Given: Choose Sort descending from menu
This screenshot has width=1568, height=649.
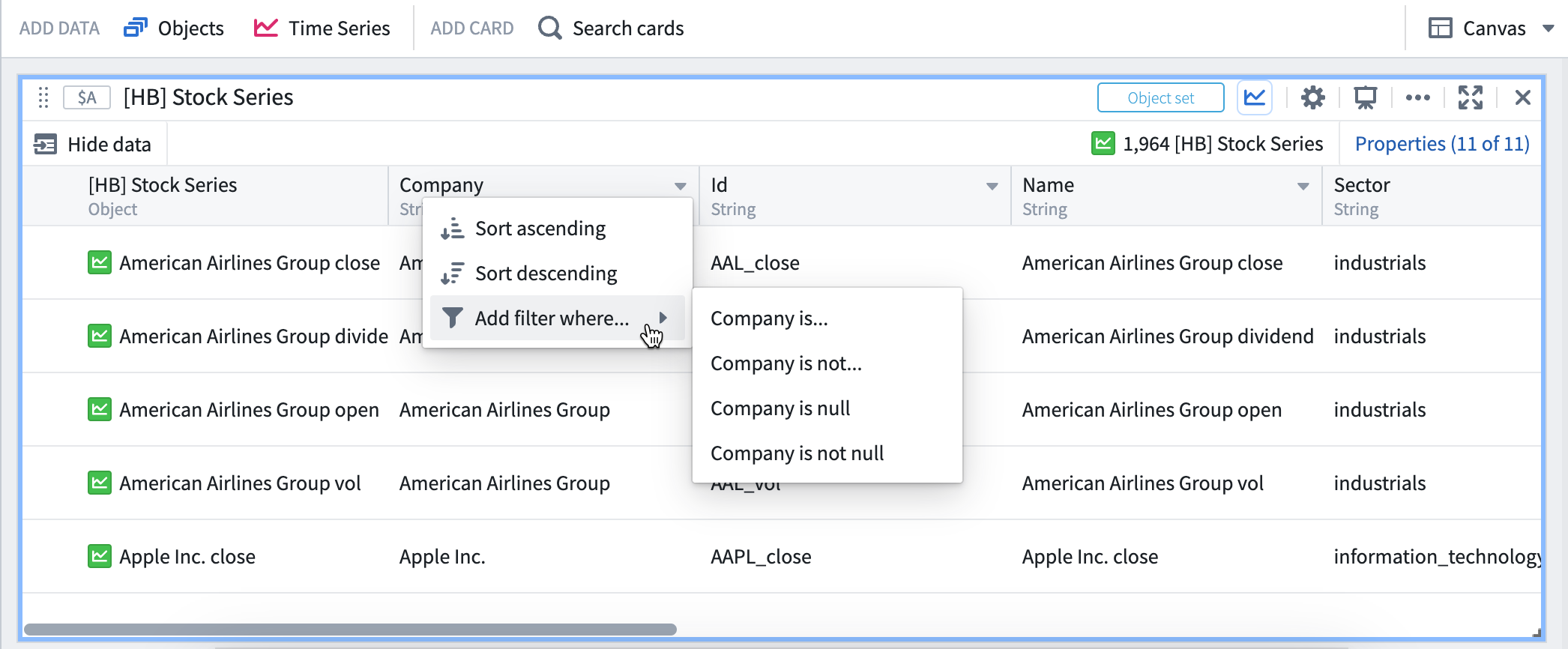Looking at the screenshot, I should click(x=558, y=274).
